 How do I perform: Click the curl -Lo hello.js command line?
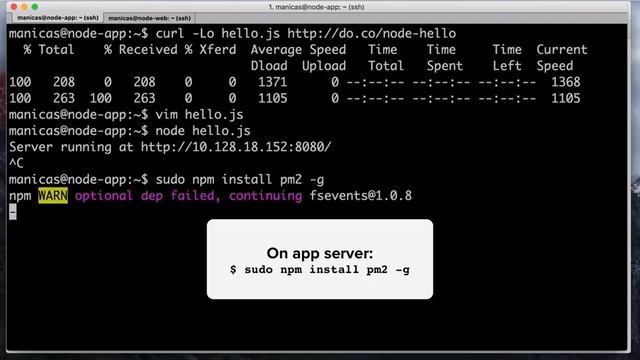click(232, 33)
